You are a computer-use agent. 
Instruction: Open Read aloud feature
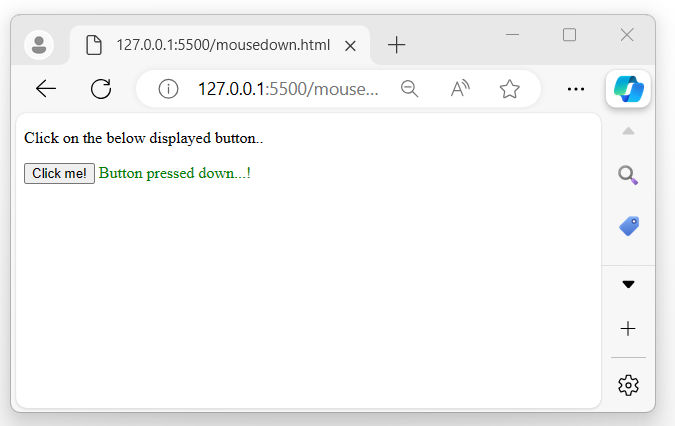pyautogui.click(x=460, y=89)
